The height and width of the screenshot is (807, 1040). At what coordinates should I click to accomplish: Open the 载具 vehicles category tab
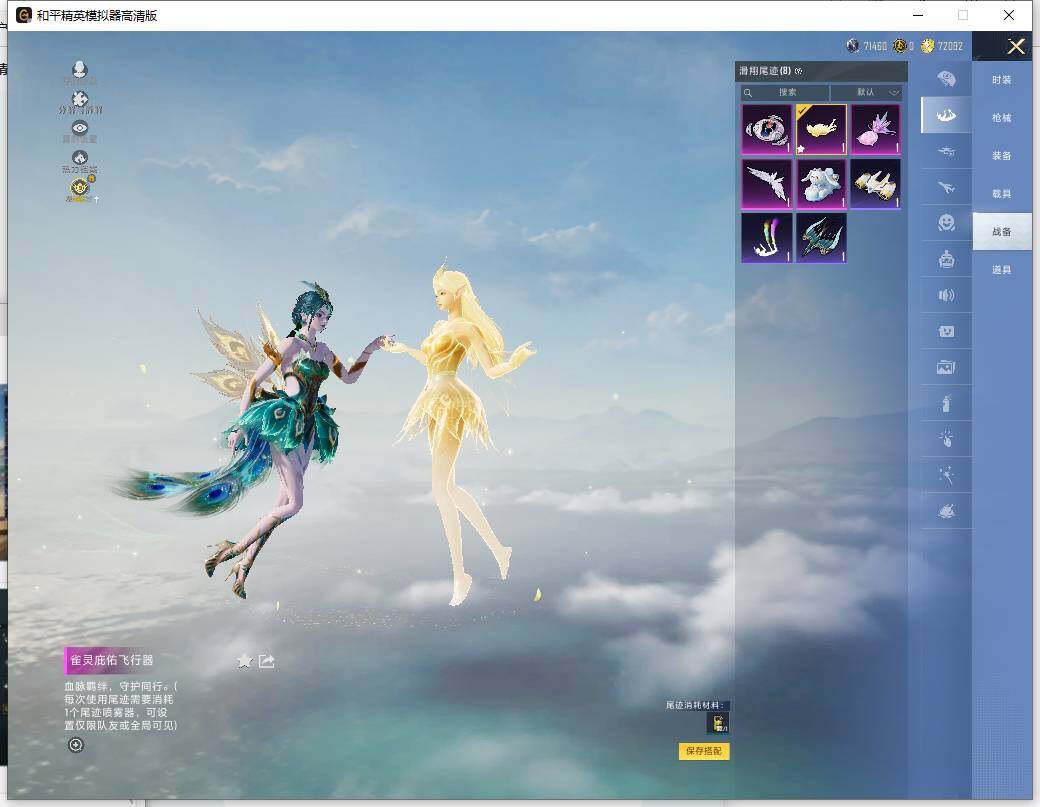click(1002, 194)
